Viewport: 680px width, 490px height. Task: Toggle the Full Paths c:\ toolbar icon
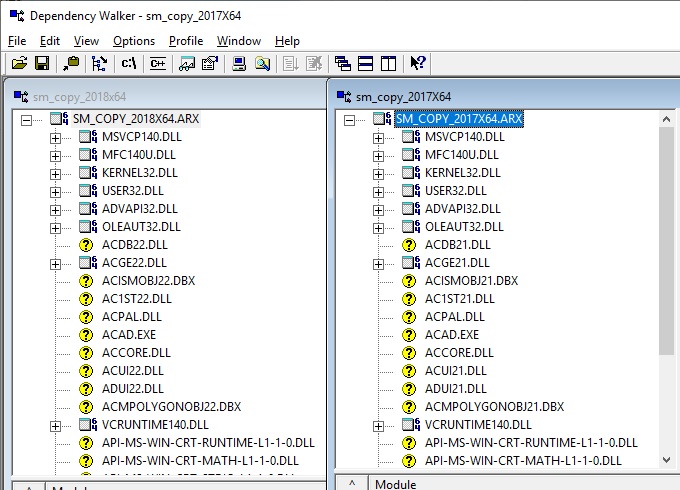(129, 63)
